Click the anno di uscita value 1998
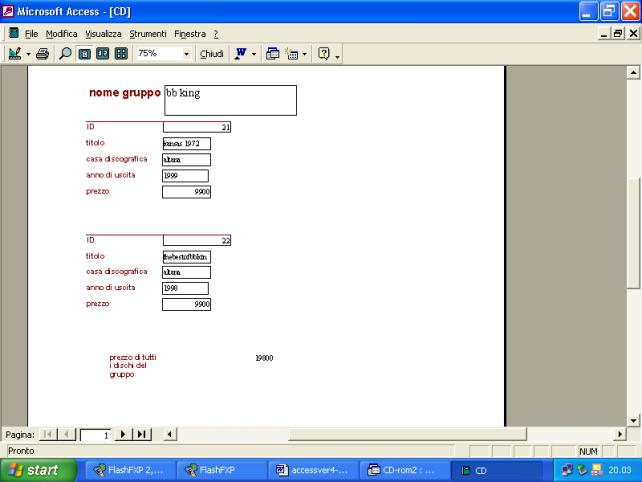The width and height of the screenshot is (642, 482). (x=185, y=288)
